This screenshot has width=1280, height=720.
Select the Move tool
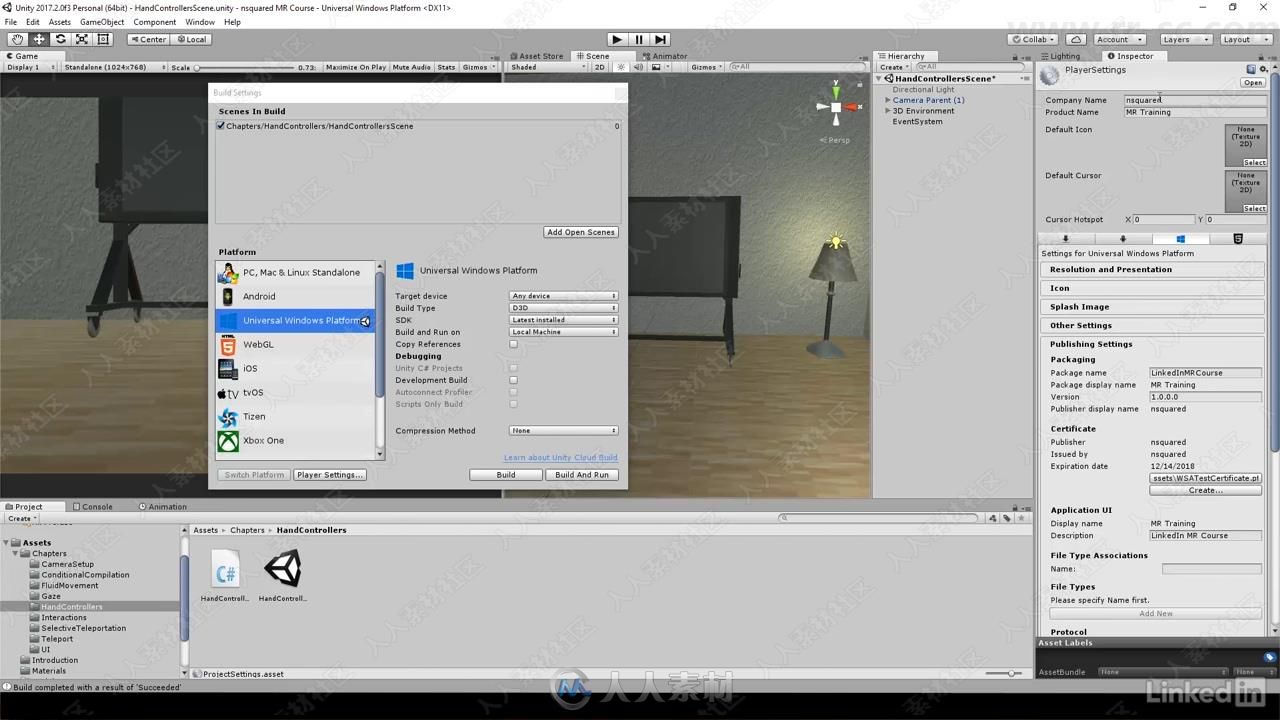click(x=39, y=39)
